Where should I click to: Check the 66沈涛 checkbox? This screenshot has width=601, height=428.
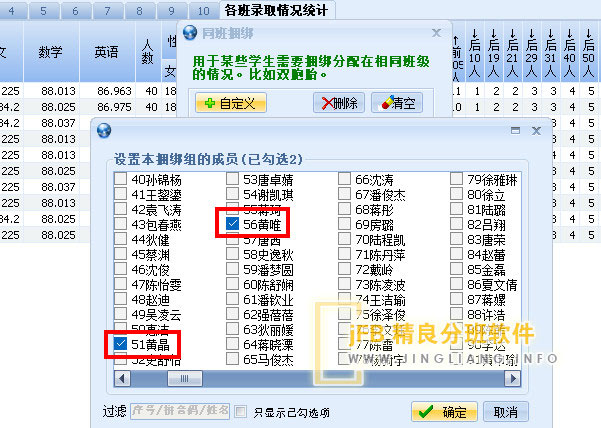click(344, 179)
